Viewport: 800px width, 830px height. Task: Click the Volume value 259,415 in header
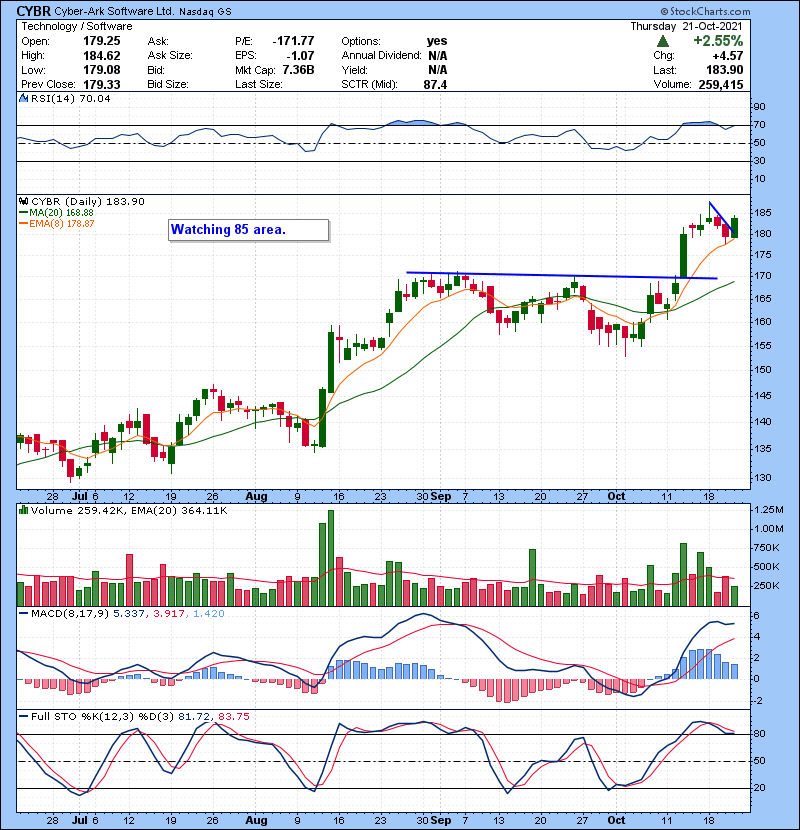click(x=721, y=84)
